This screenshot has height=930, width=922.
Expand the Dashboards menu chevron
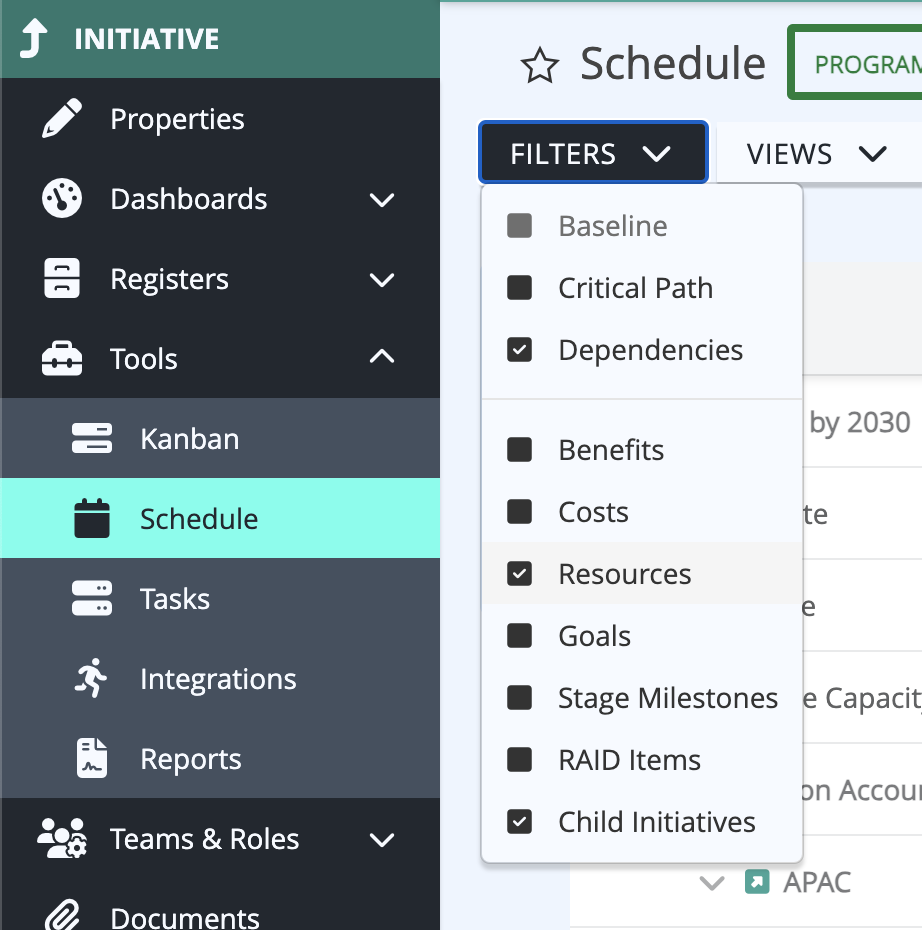(x=382, y=199)
